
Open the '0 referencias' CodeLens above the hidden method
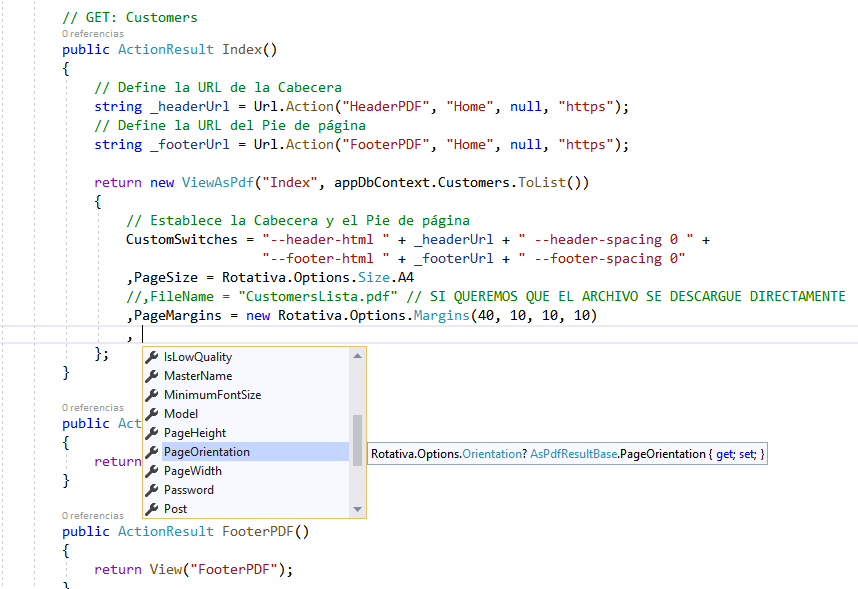tap(92, 408)
